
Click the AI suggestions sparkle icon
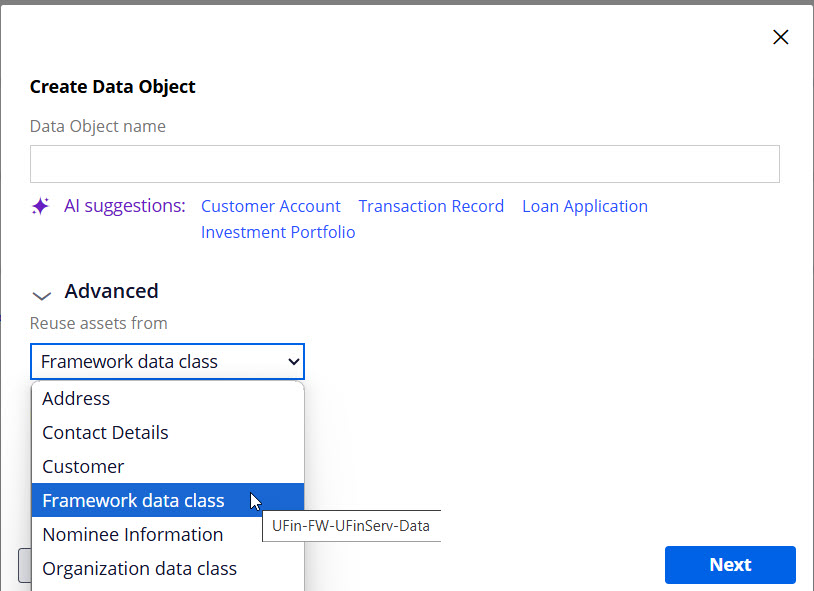coord(40,206)
